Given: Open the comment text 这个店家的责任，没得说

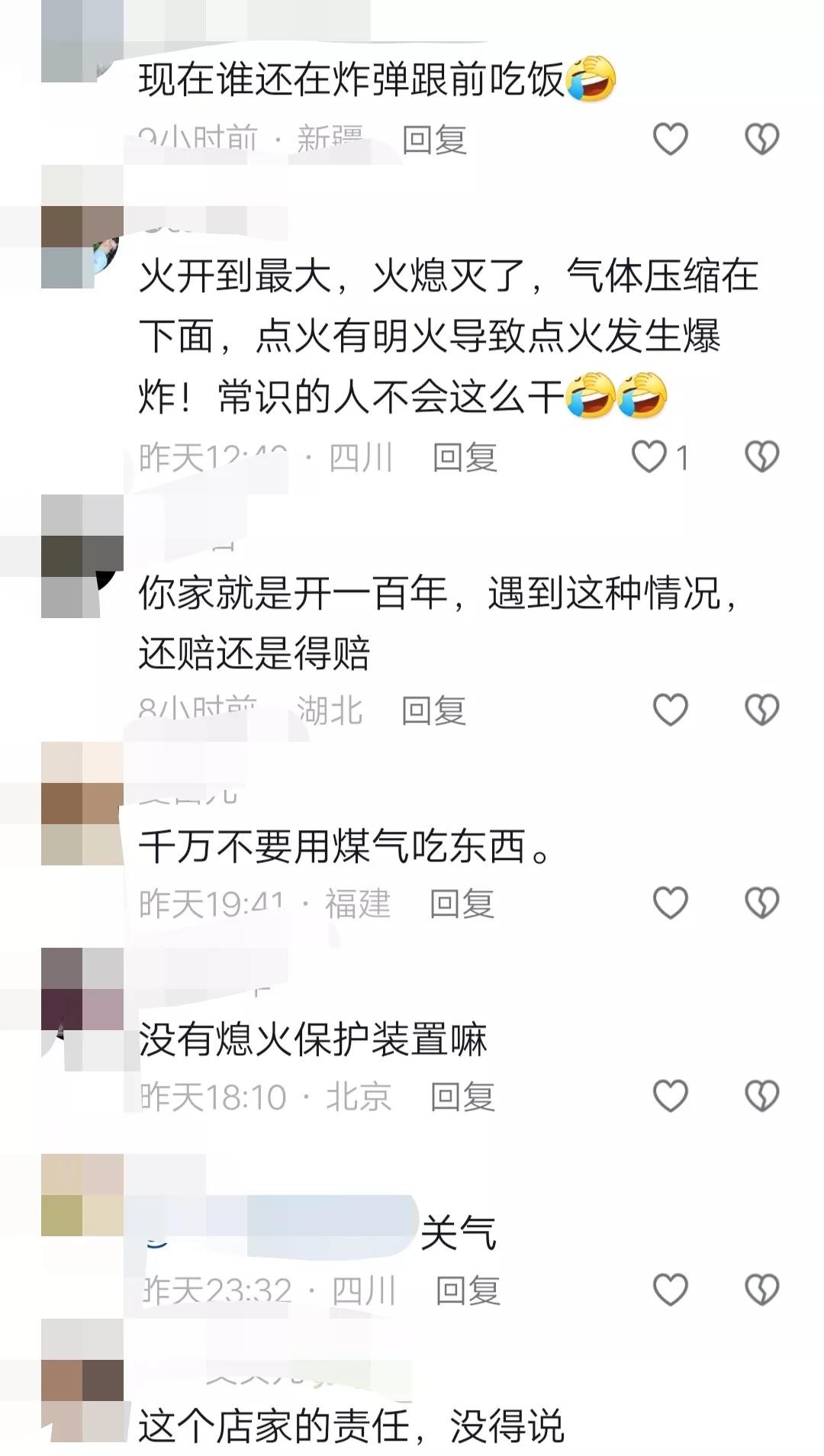Looking at the screenshot, I should 351,1425.
